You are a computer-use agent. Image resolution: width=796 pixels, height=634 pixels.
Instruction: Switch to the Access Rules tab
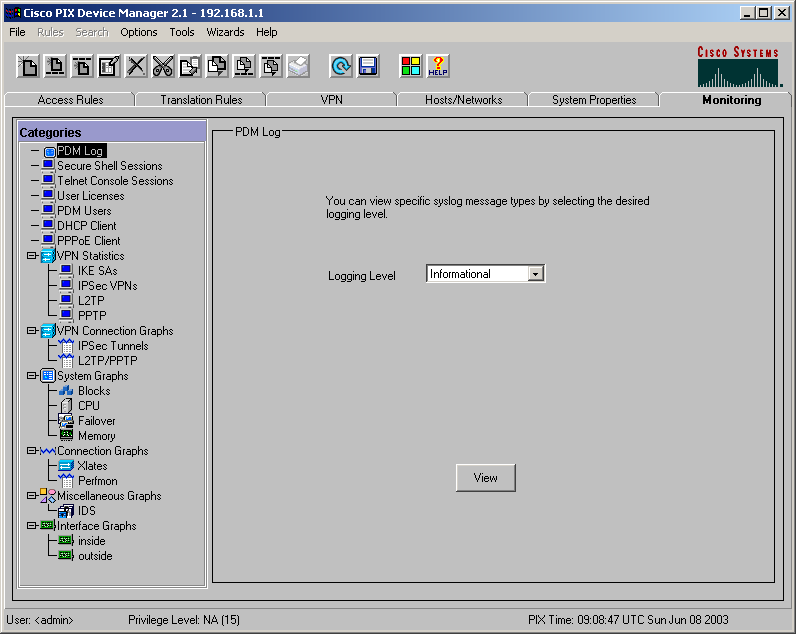[x=70, y=99]
